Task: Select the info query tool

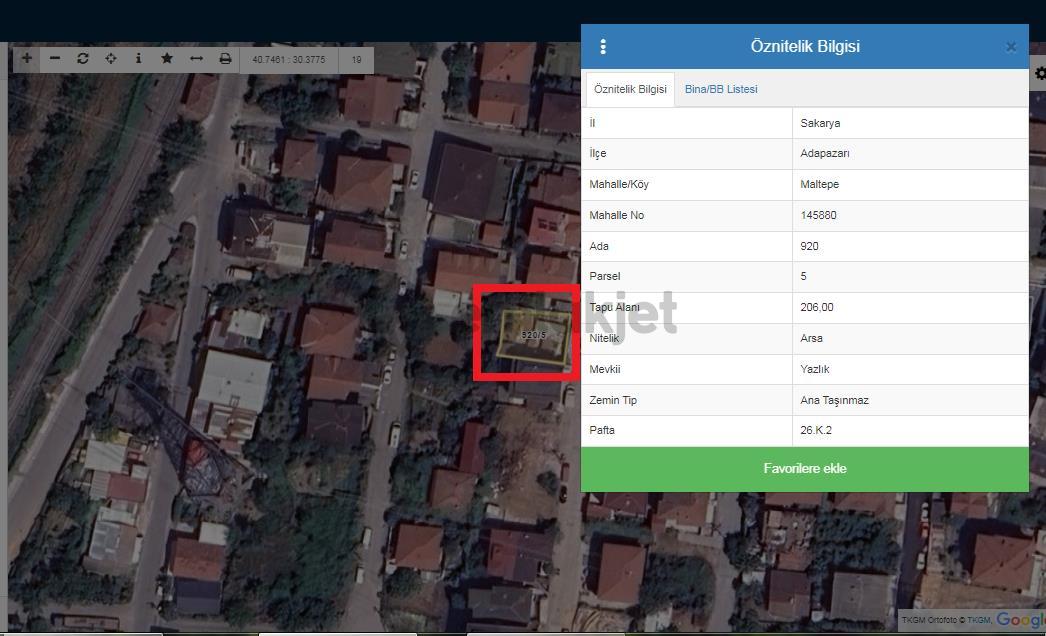Action: [138, 59]
